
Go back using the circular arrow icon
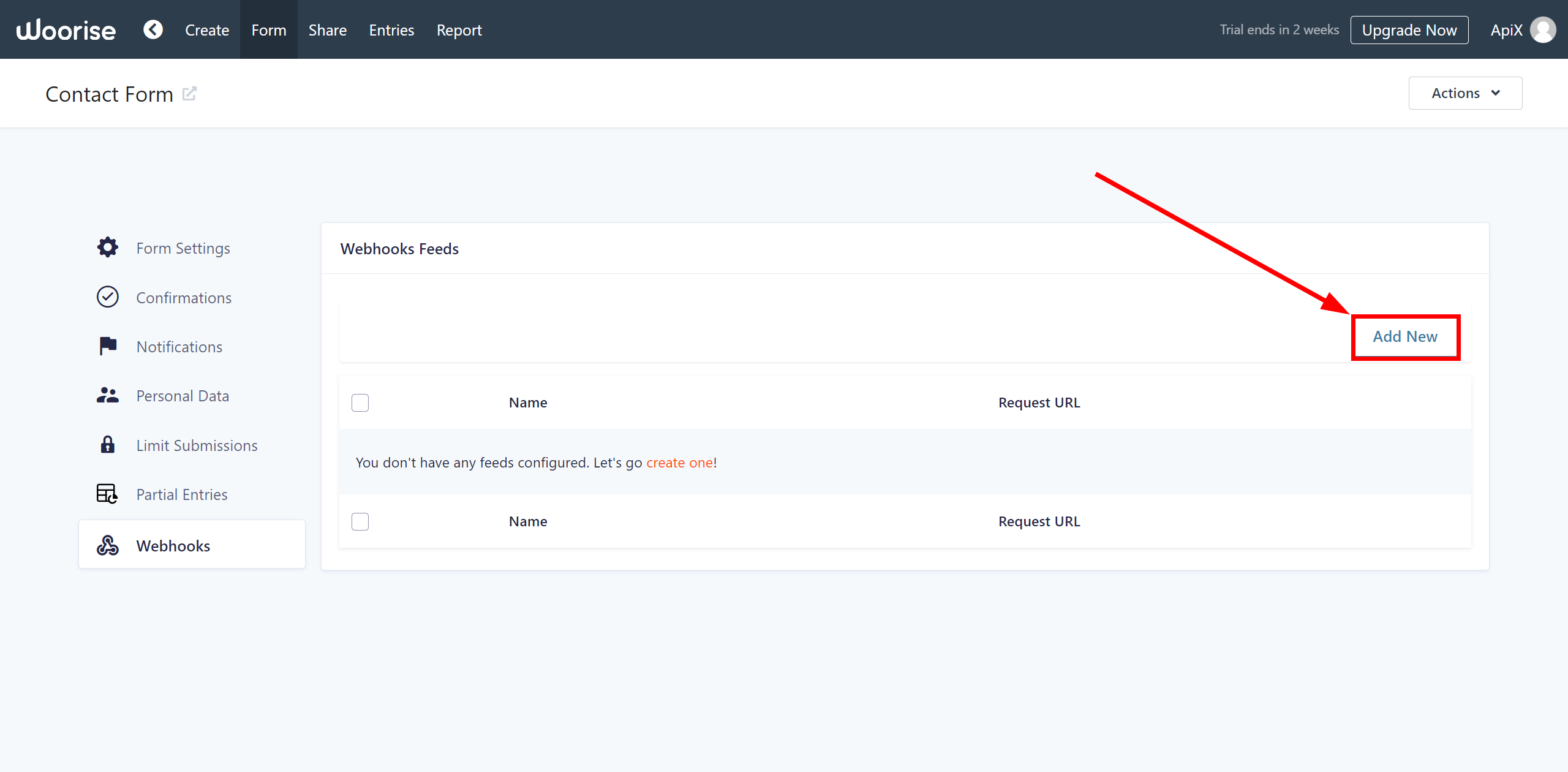coord(153,29)
